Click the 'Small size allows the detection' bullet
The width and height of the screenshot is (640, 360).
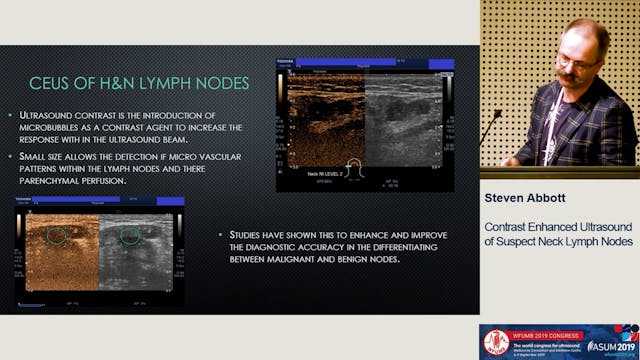tap(130, 169)
